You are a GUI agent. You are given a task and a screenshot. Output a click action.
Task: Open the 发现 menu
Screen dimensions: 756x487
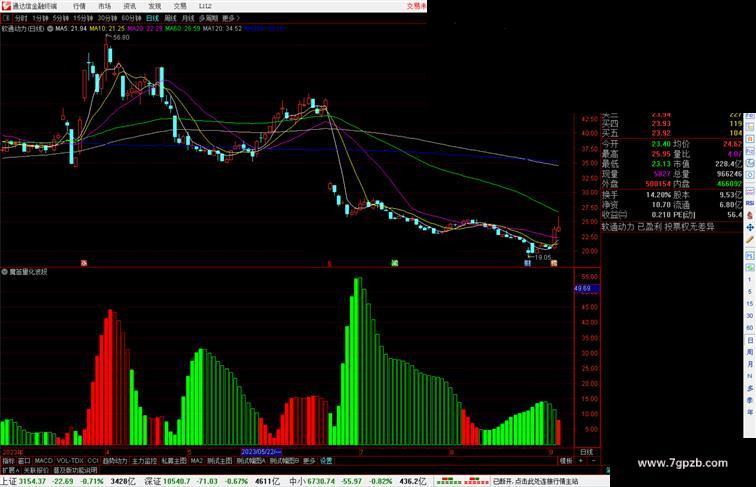pyautogui.click(x=154, y=6)
